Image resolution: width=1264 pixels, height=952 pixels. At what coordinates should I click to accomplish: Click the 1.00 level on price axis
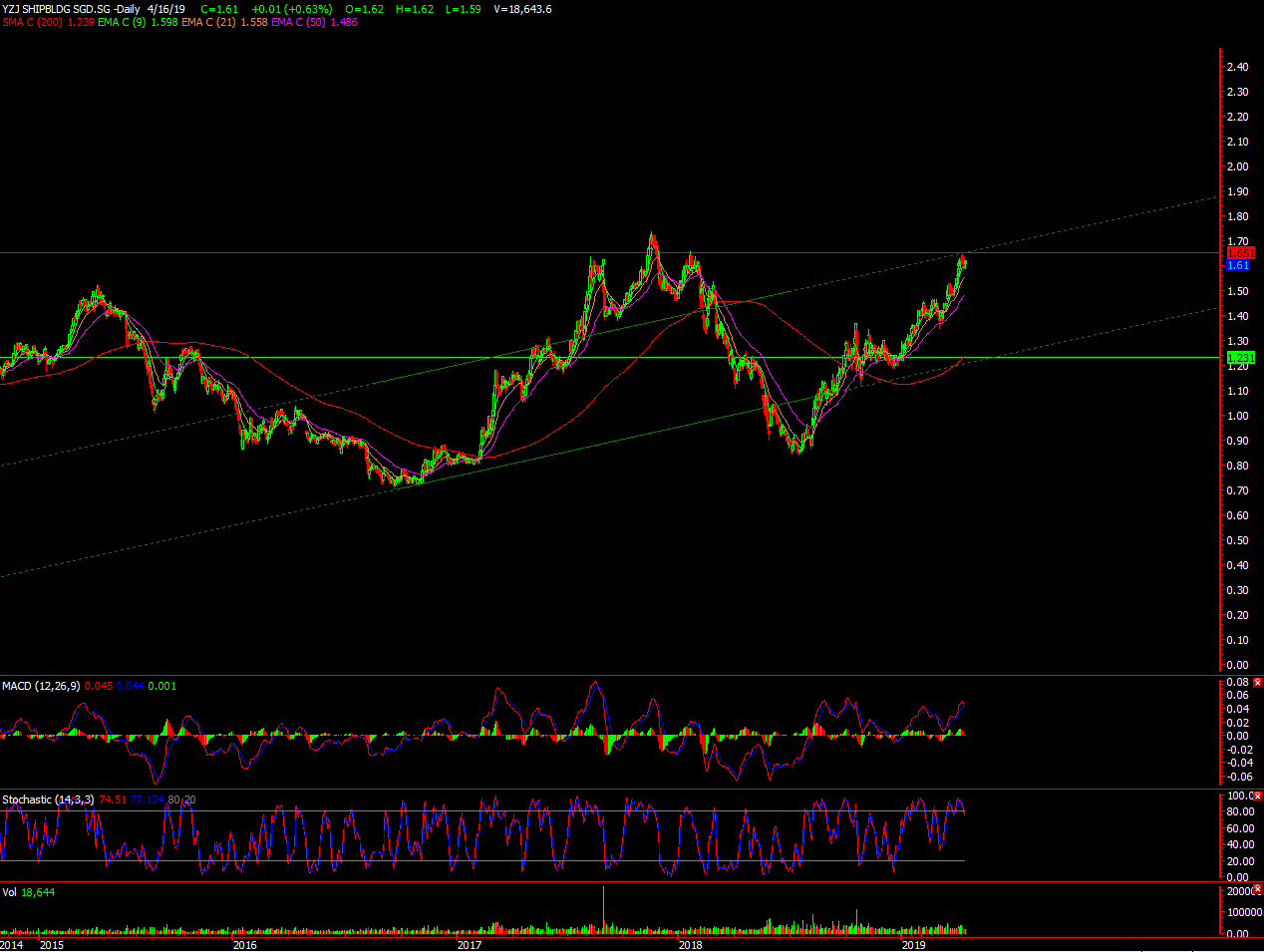tap(1237, 416)
